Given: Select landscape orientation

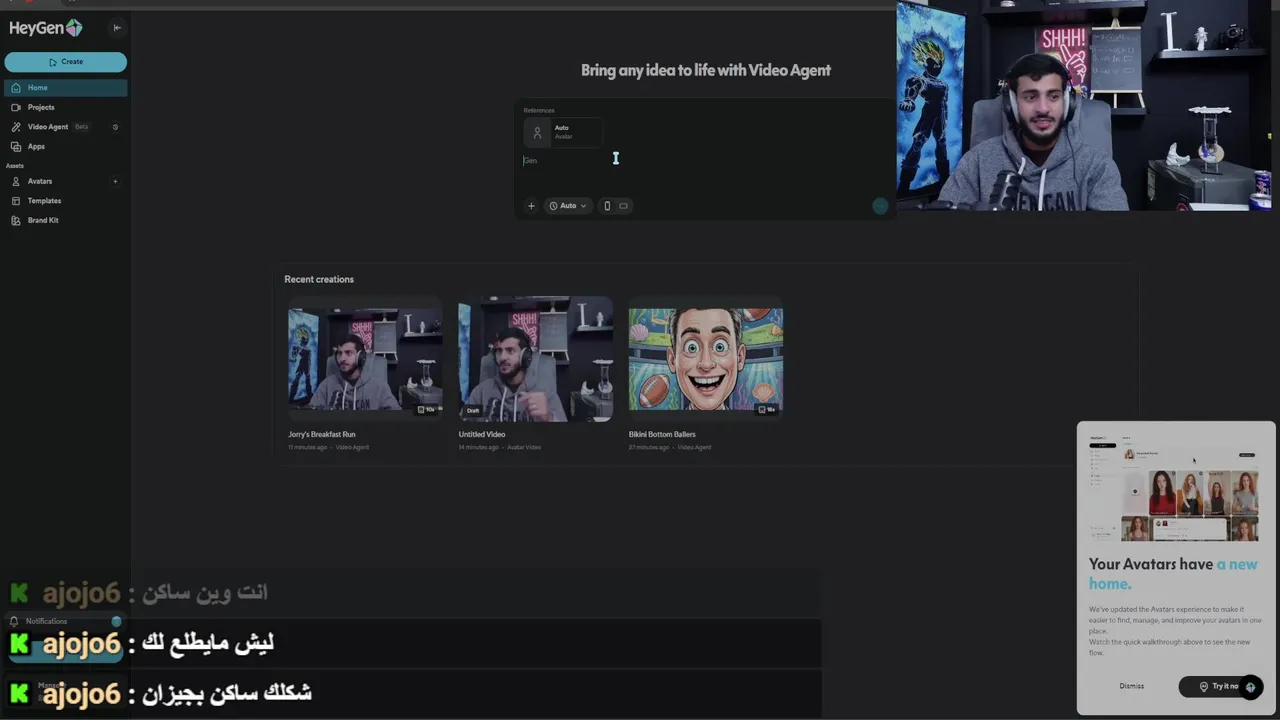Looking at the screenshot, I should (x=623, y=206).
